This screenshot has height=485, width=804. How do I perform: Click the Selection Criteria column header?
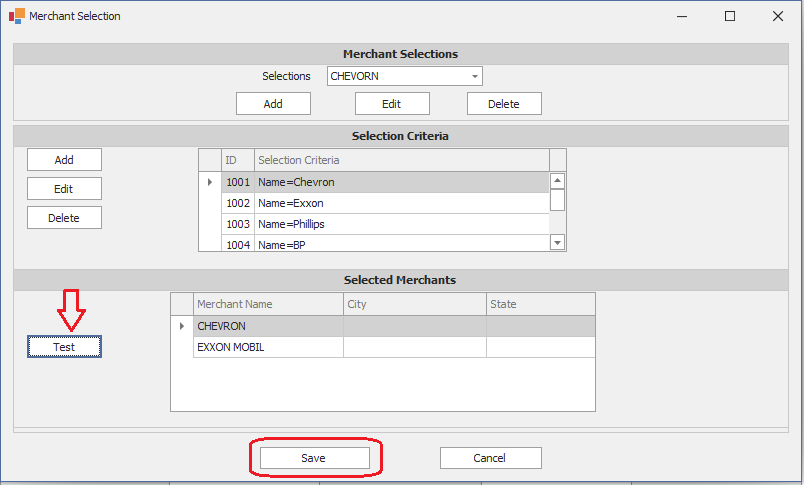click(401, 160)
